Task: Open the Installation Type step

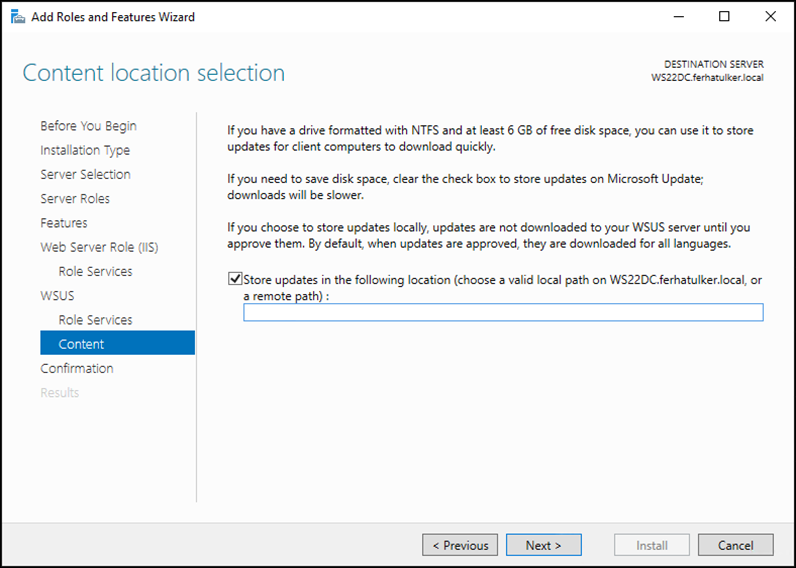Action: click(x=85, y=150)
